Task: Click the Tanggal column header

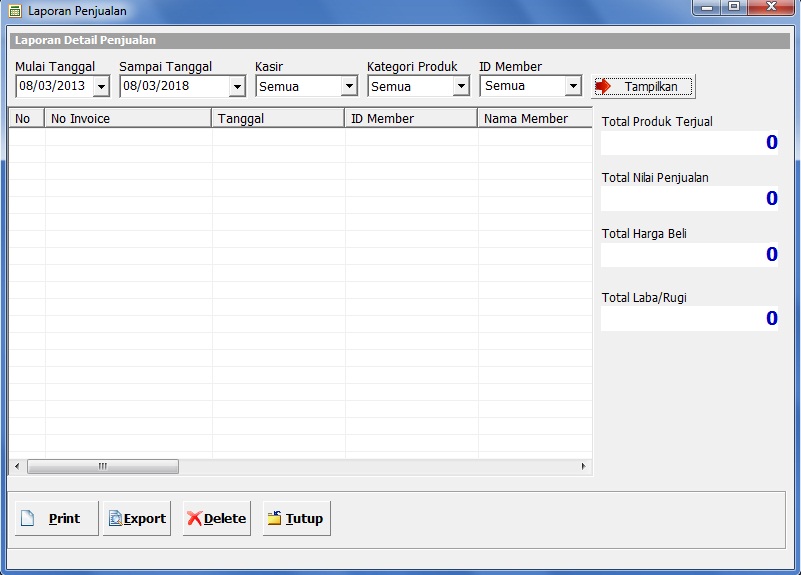Action: coord(278,119)
